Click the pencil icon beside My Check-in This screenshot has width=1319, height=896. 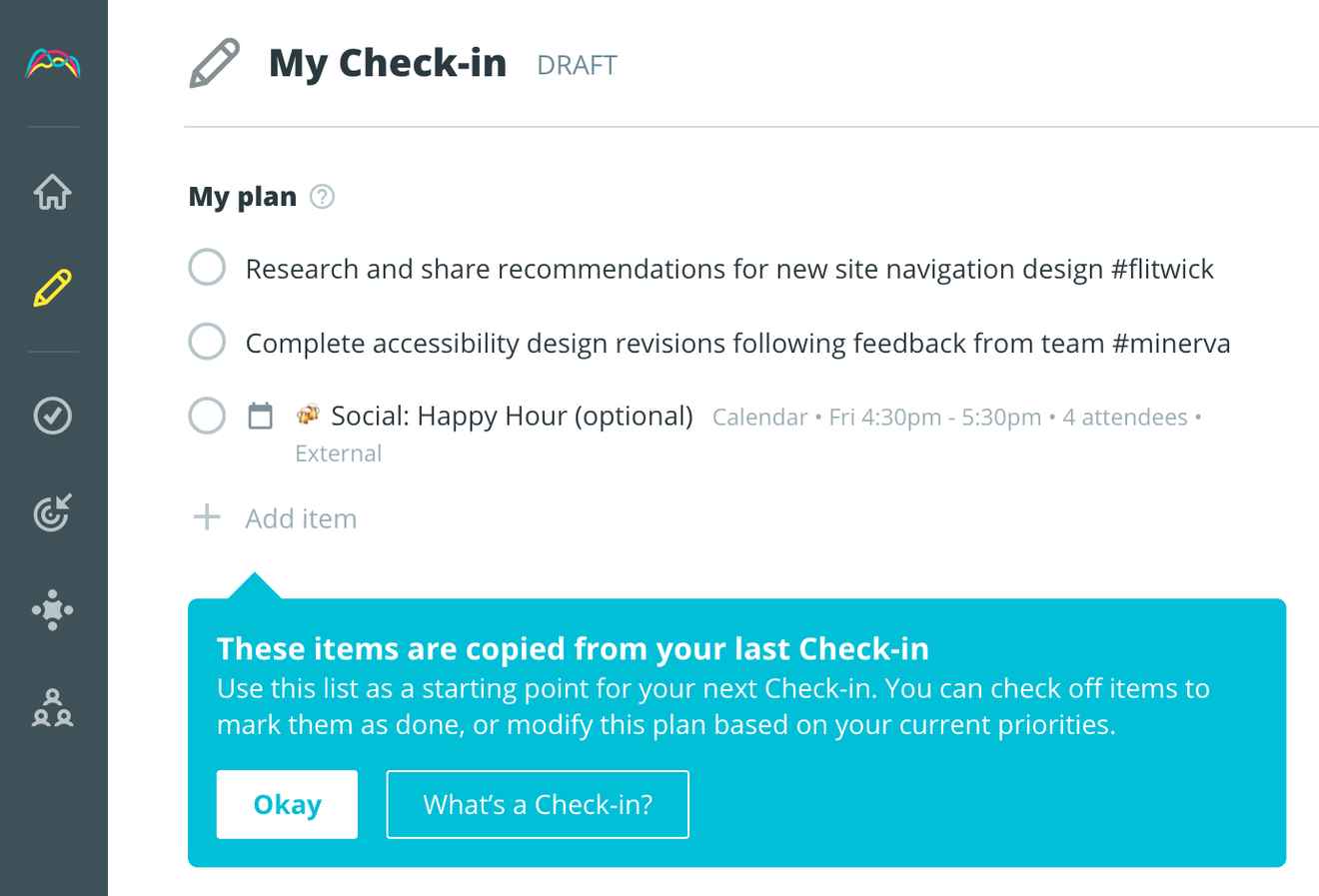pyautogui.click(x=215, y=64)
